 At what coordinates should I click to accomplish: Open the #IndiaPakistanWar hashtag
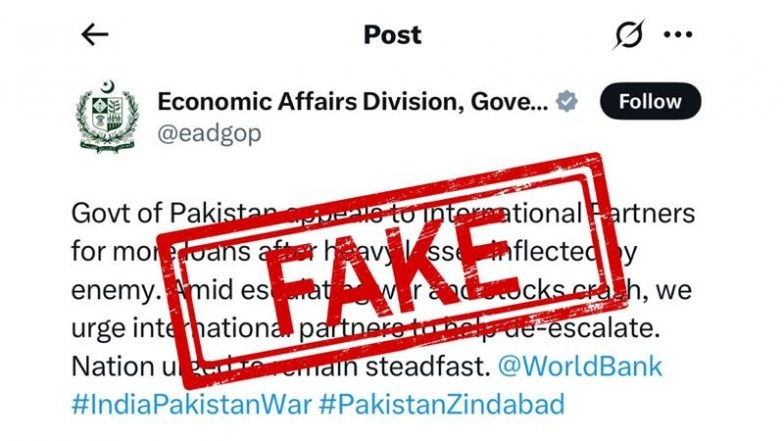coord(192,404)
